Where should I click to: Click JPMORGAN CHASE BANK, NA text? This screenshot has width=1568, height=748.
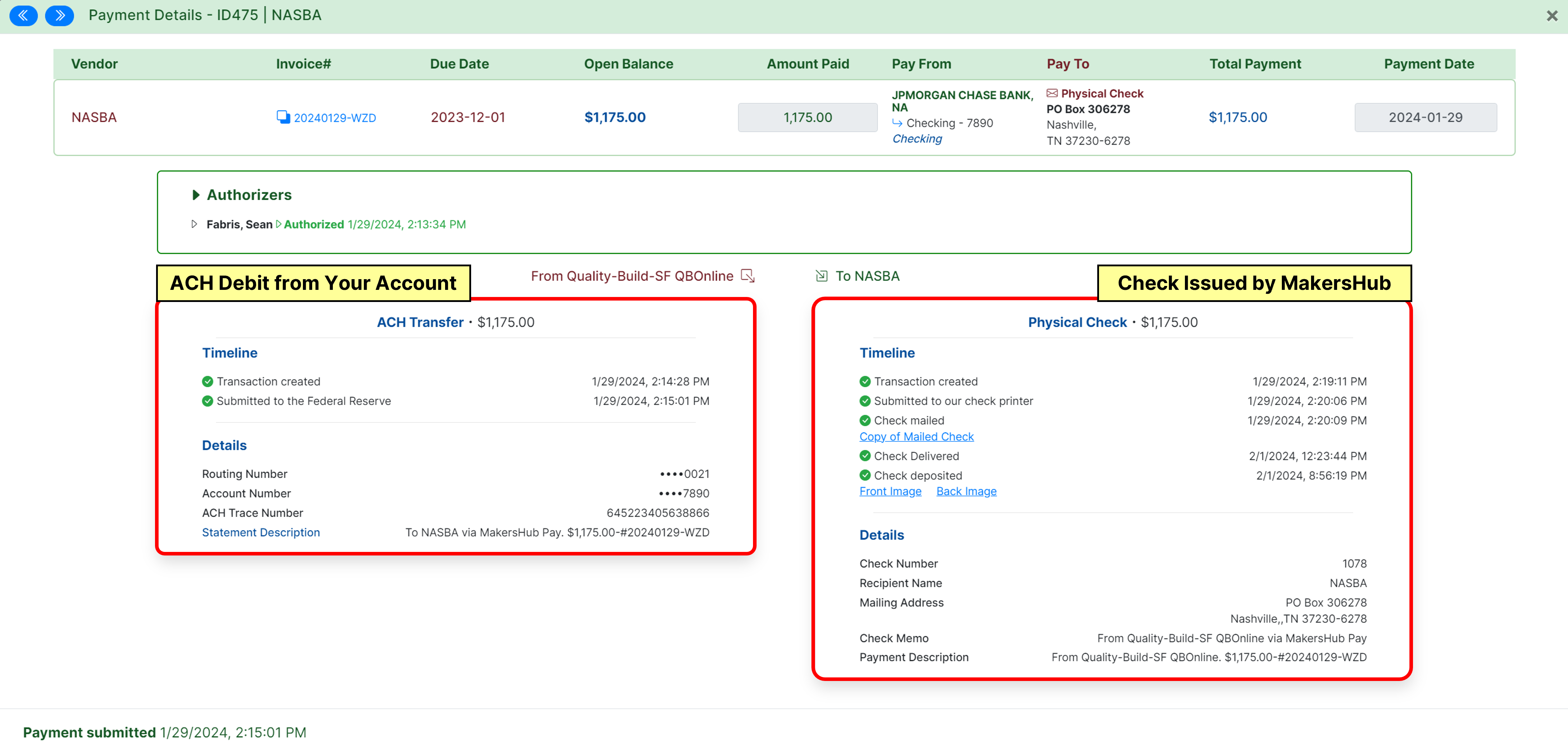coord(962,101)
